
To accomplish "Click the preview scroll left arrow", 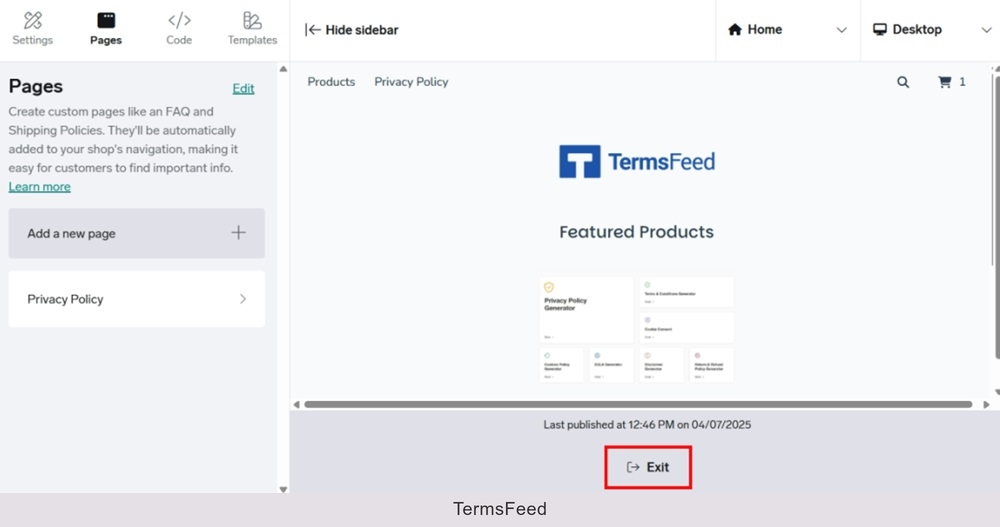I will tap(296, 405).
